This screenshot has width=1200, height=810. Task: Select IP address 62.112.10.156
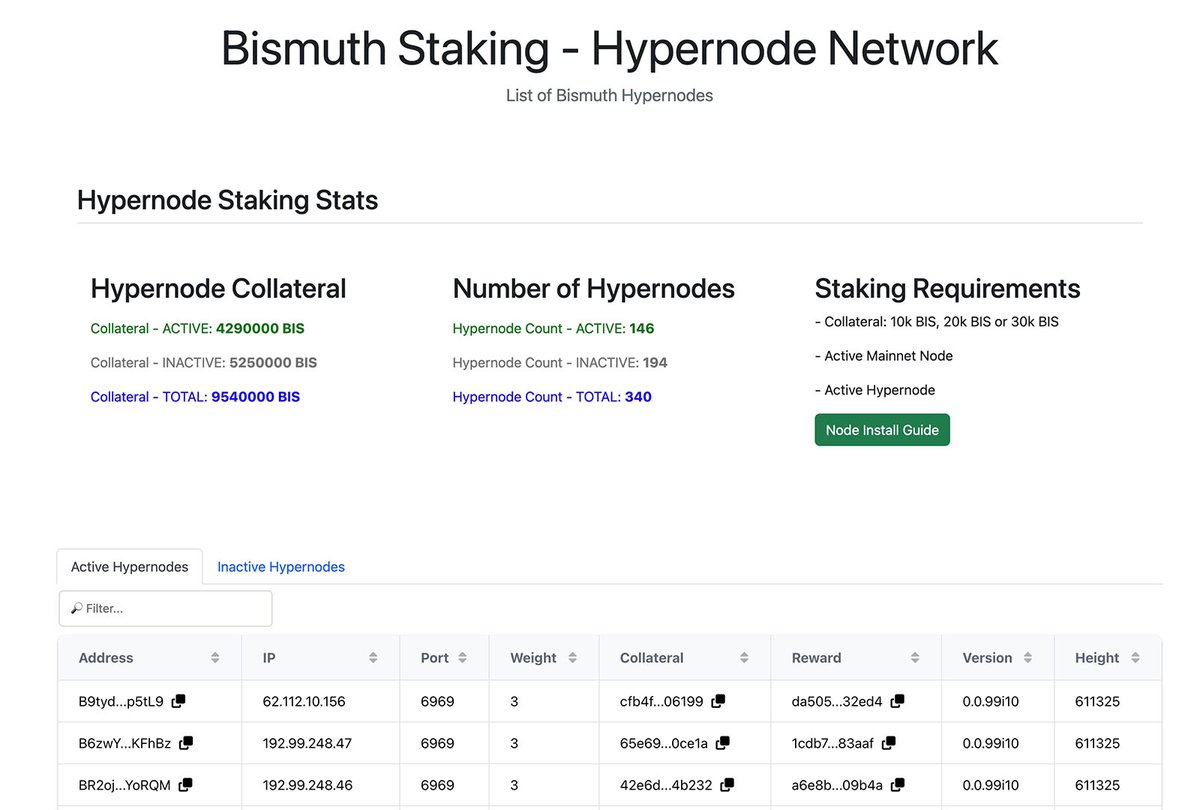[x=304, y=702]
